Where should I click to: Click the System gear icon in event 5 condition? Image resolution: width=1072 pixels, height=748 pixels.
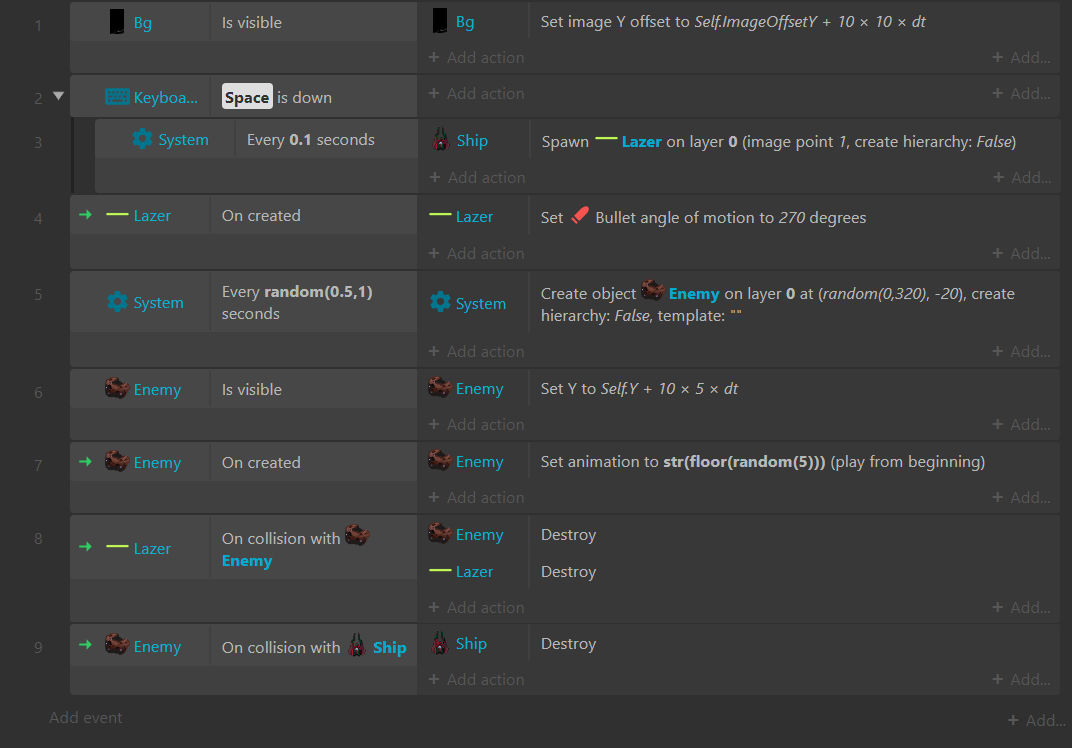click(118, 302)
